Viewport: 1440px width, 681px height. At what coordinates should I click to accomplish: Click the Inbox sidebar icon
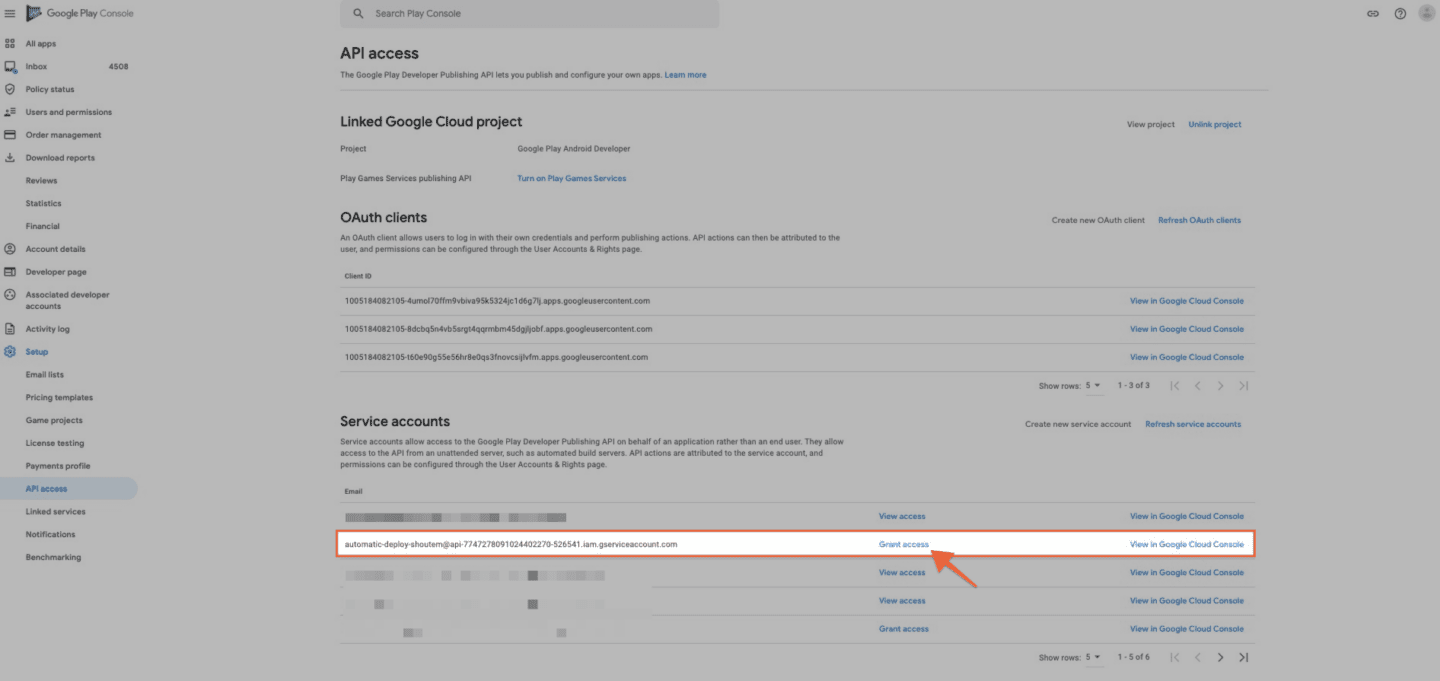click(10, 67)
